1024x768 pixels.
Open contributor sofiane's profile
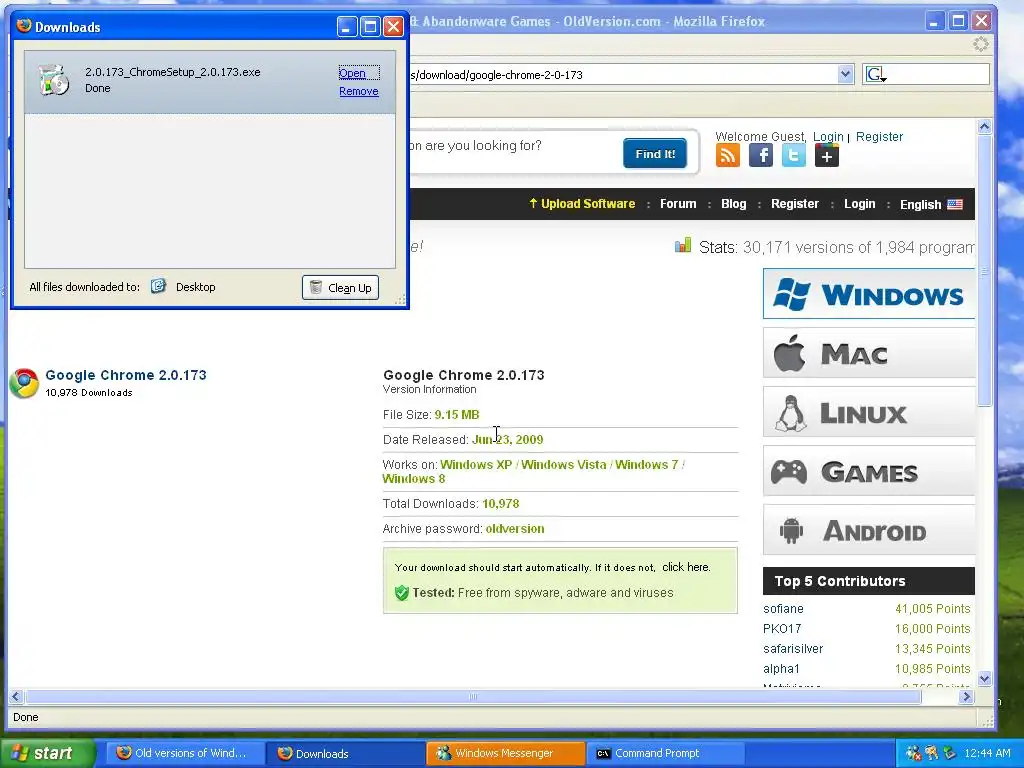(x=783, y=609)
